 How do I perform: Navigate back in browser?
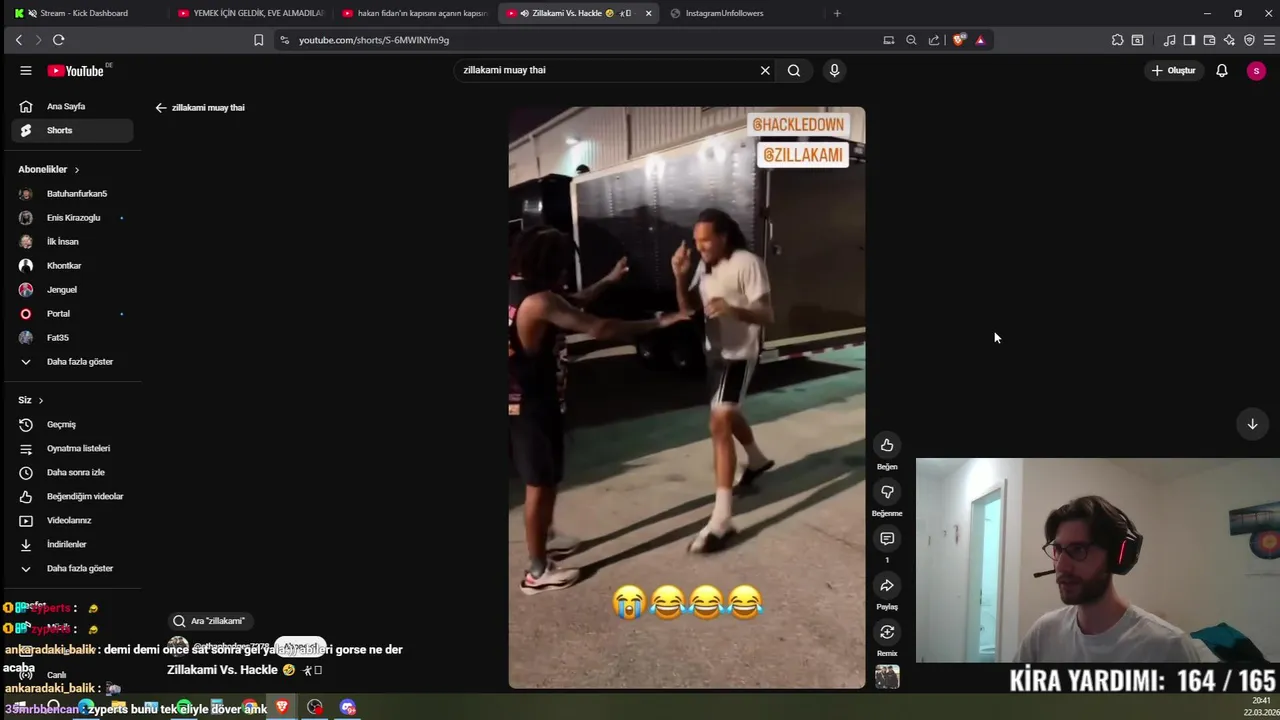tap(18, 40)
